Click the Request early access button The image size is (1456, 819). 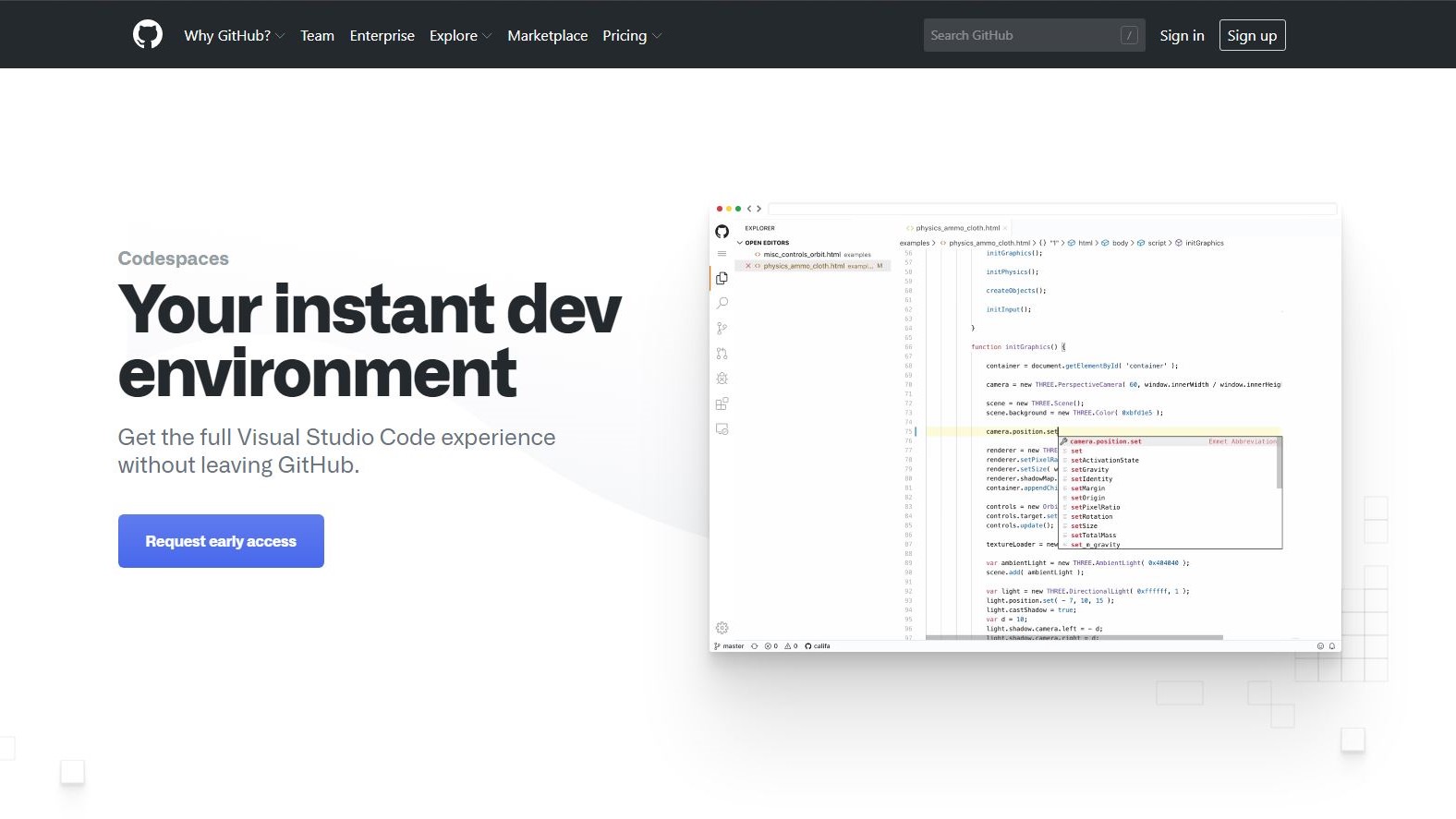click(x=221, y=541)
